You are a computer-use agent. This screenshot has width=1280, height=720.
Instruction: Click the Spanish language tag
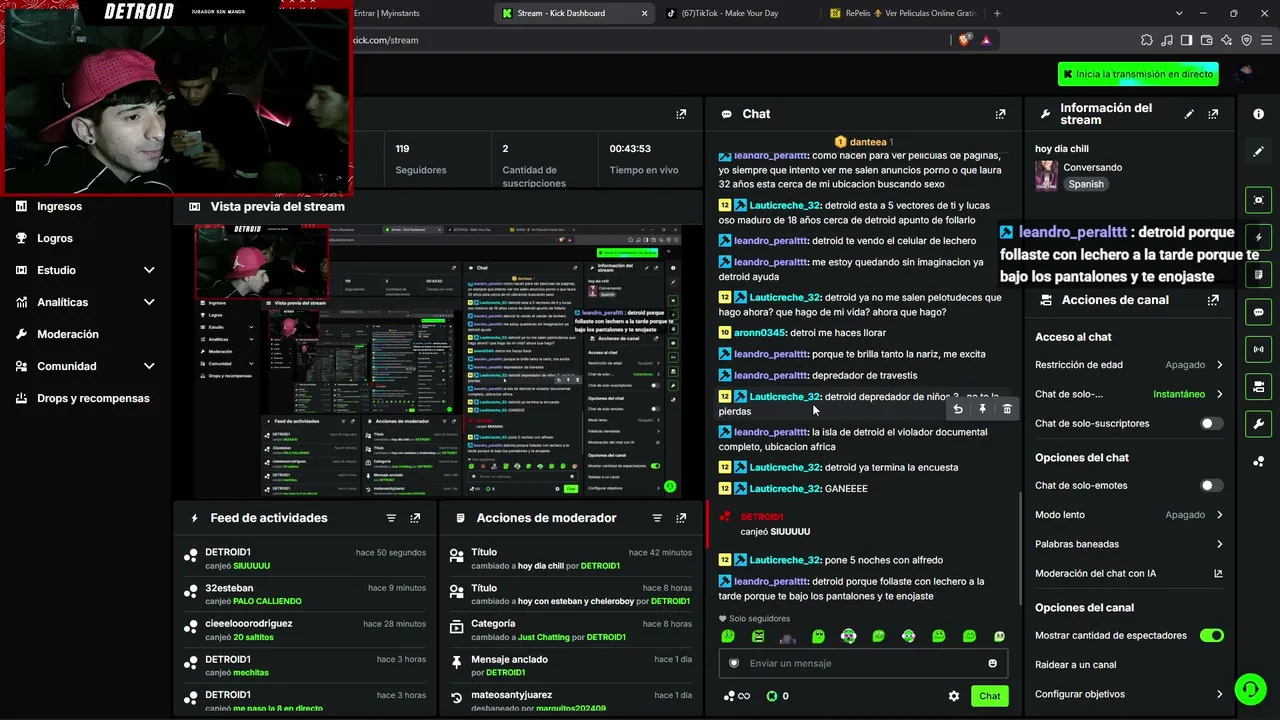(1086, 184)
